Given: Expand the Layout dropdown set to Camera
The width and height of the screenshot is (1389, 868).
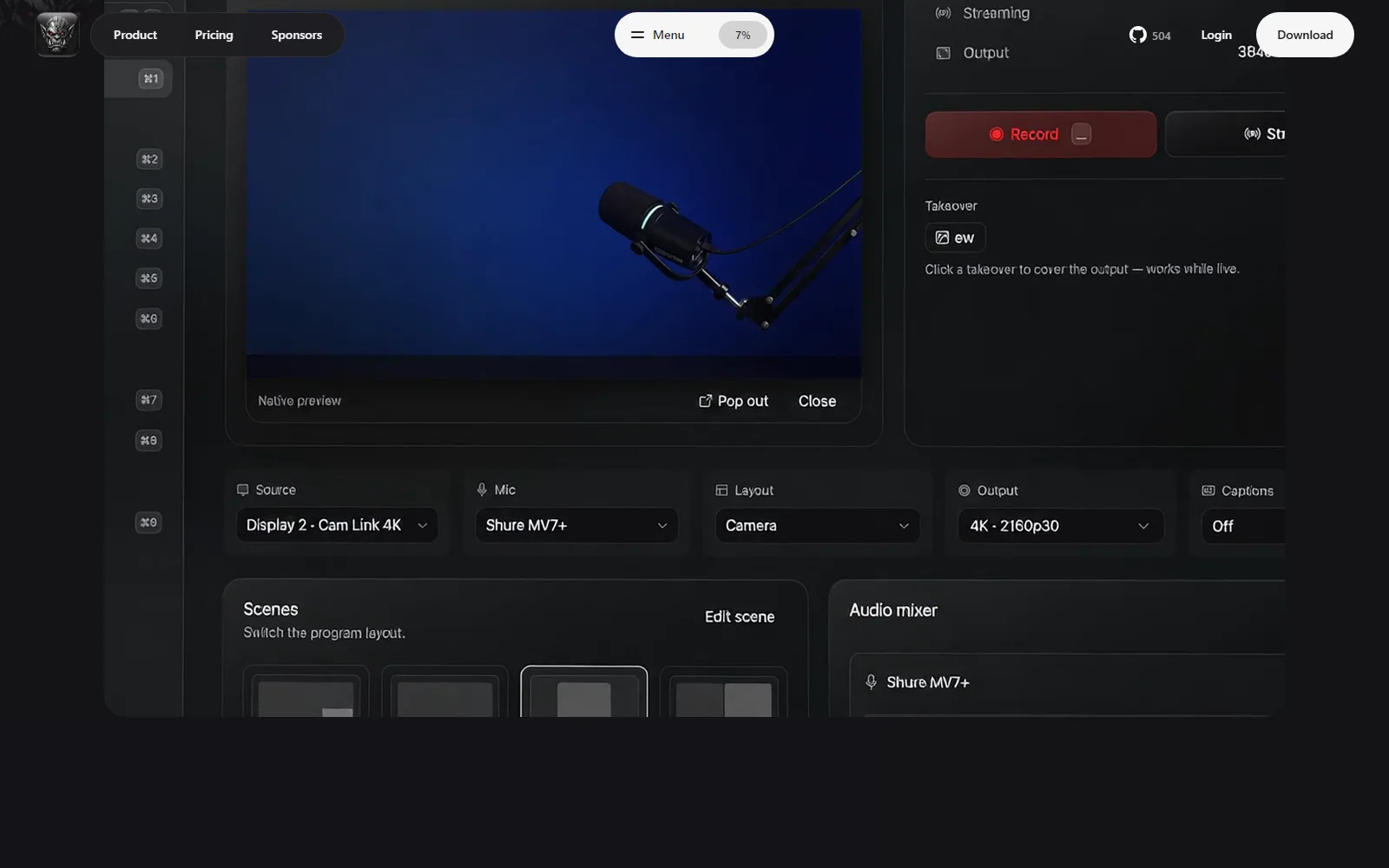Looking at the screenshot, I should [x=817, y=526].
